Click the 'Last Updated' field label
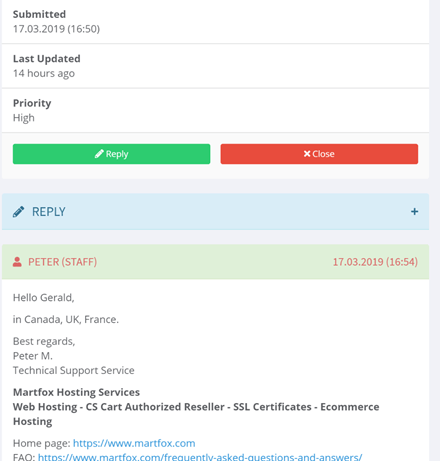Image resolution: width=440 pixels, height=461 pixels. click(47, 59)
